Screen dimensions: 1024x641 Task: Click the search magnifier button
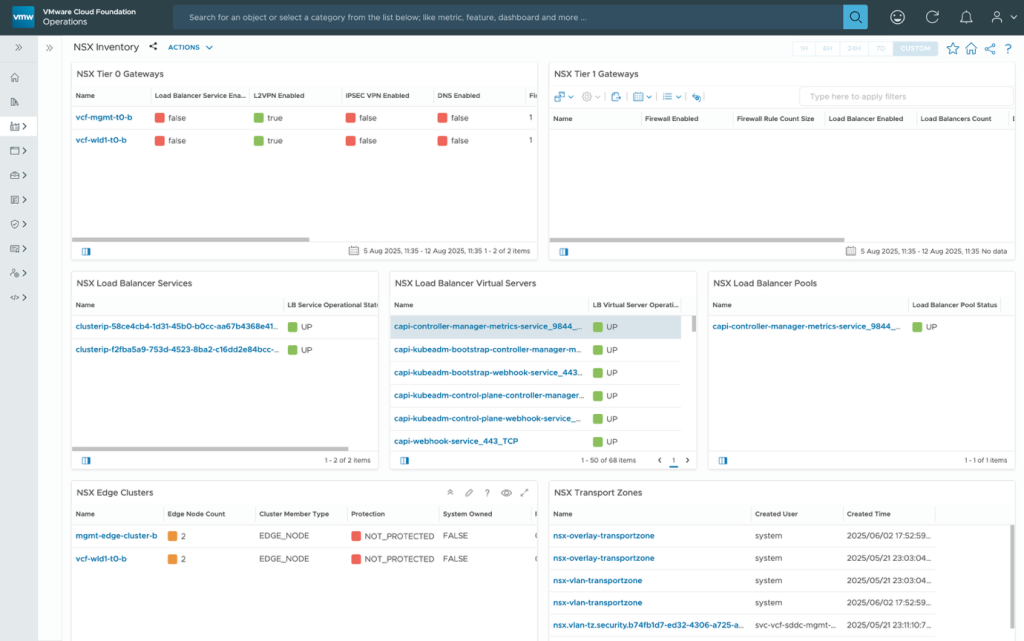(x=855, y=17)
